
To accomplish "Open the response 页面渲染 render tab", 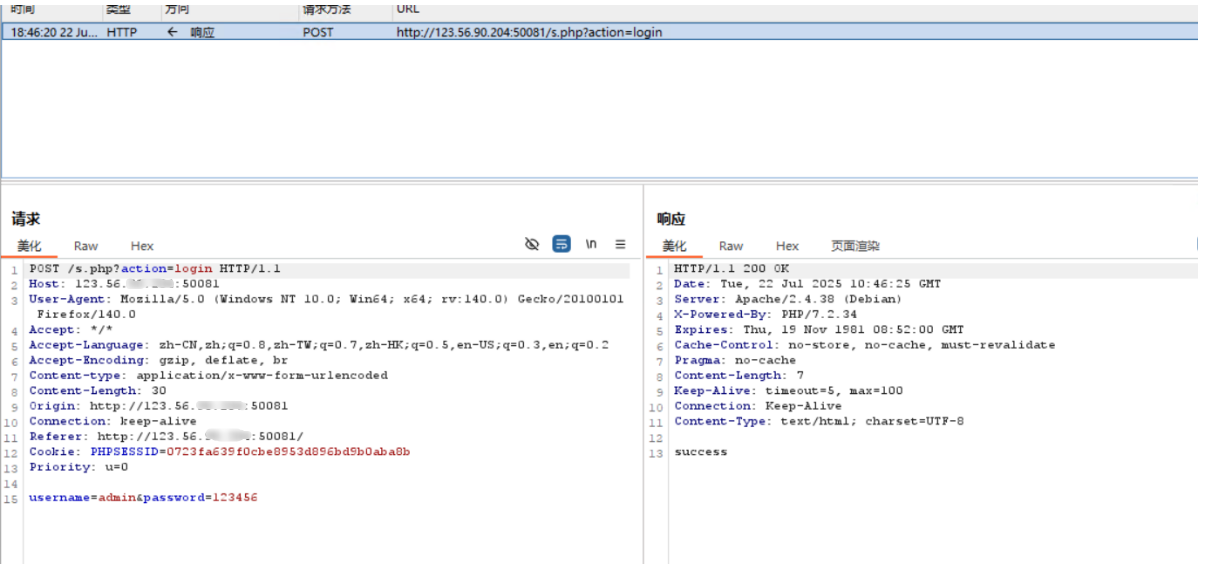I will tap(855, 246).
